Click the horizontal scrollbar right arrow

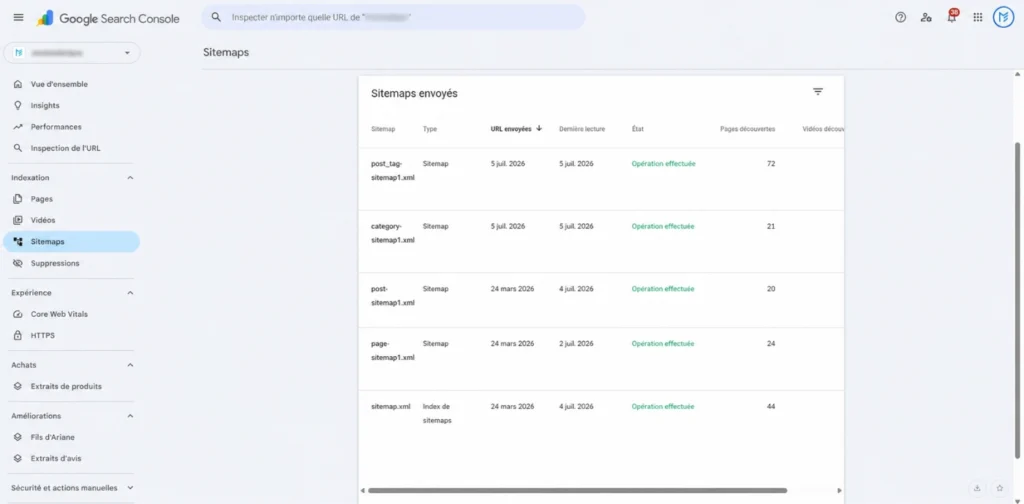(x=840, y=490)
